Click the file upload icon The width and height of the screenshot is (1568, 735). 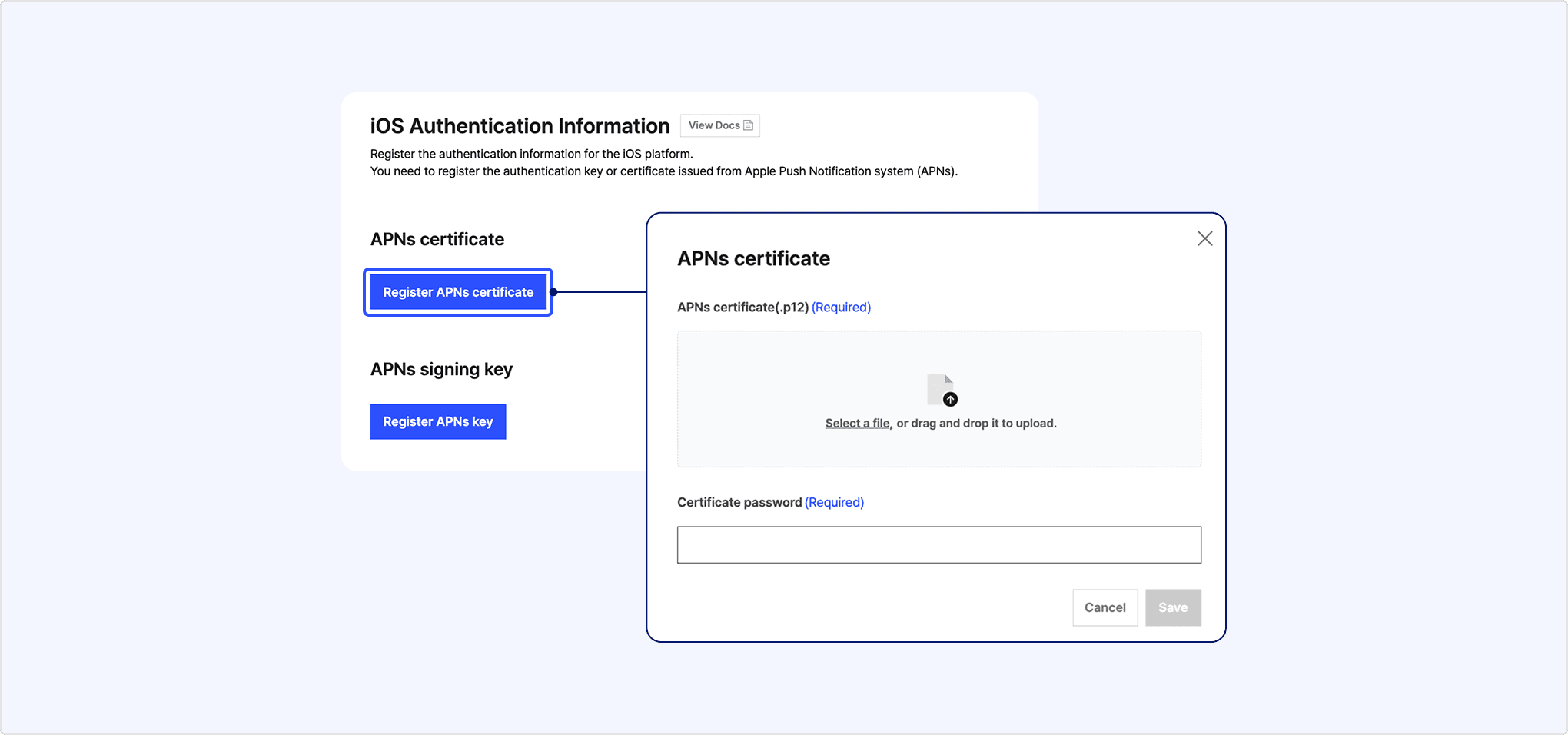click(x=942, y=390)
